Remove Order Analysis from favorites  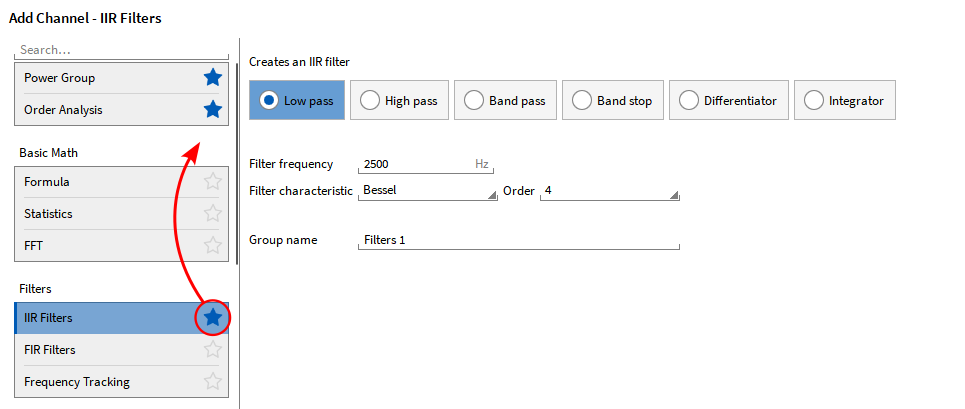coord(212,110)
